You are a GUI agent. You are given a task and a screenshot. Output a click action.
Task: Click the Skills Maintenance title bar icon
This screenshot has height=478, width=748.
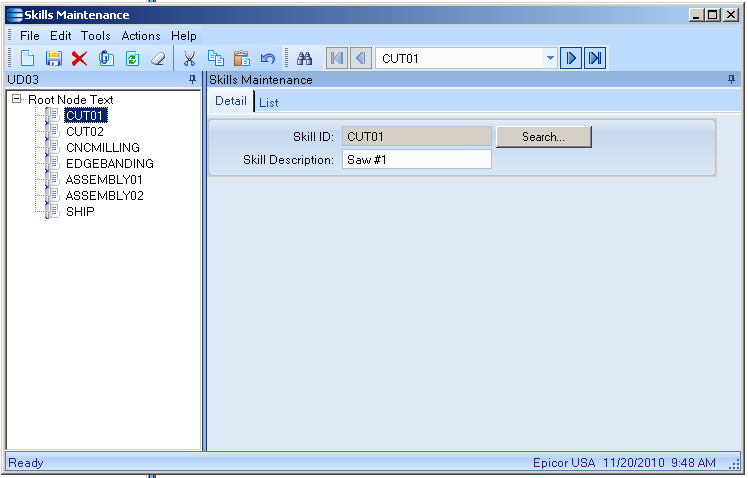(14, 15)
